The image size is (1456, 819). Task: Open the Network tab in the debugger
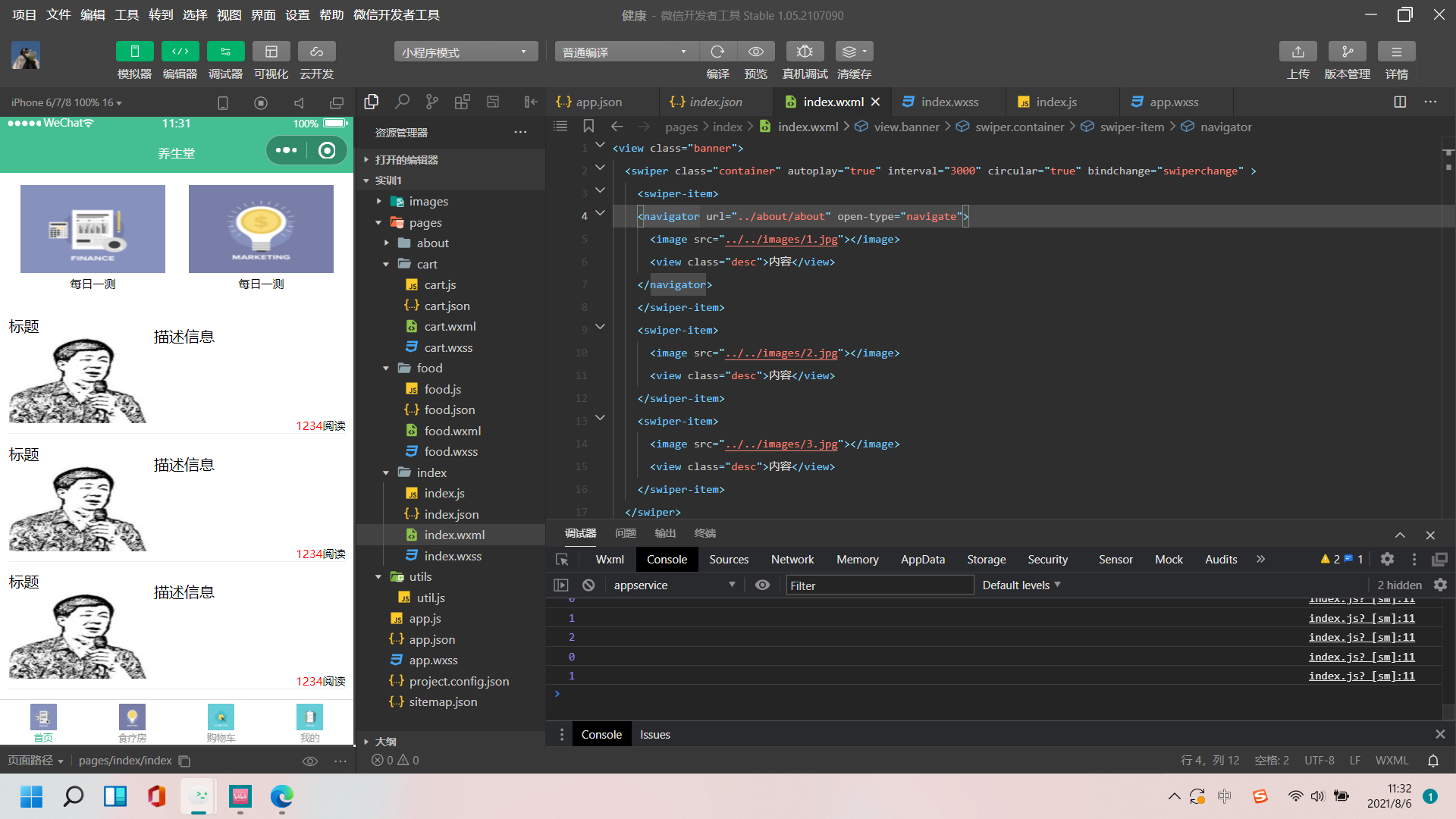[792, 559]
